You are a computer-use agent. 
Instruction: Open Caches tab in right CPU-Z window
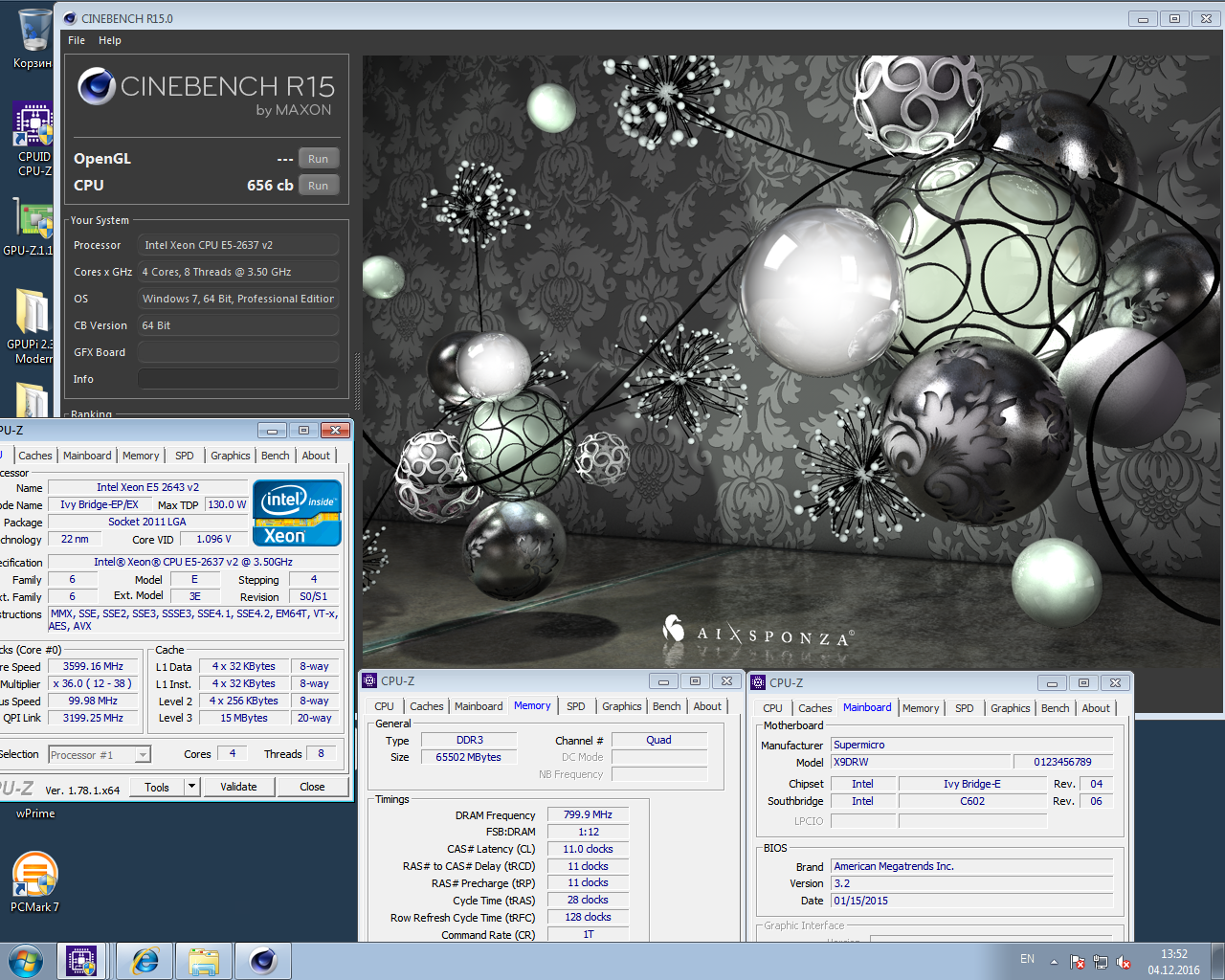pyautogui.click(x=815, y=708)
